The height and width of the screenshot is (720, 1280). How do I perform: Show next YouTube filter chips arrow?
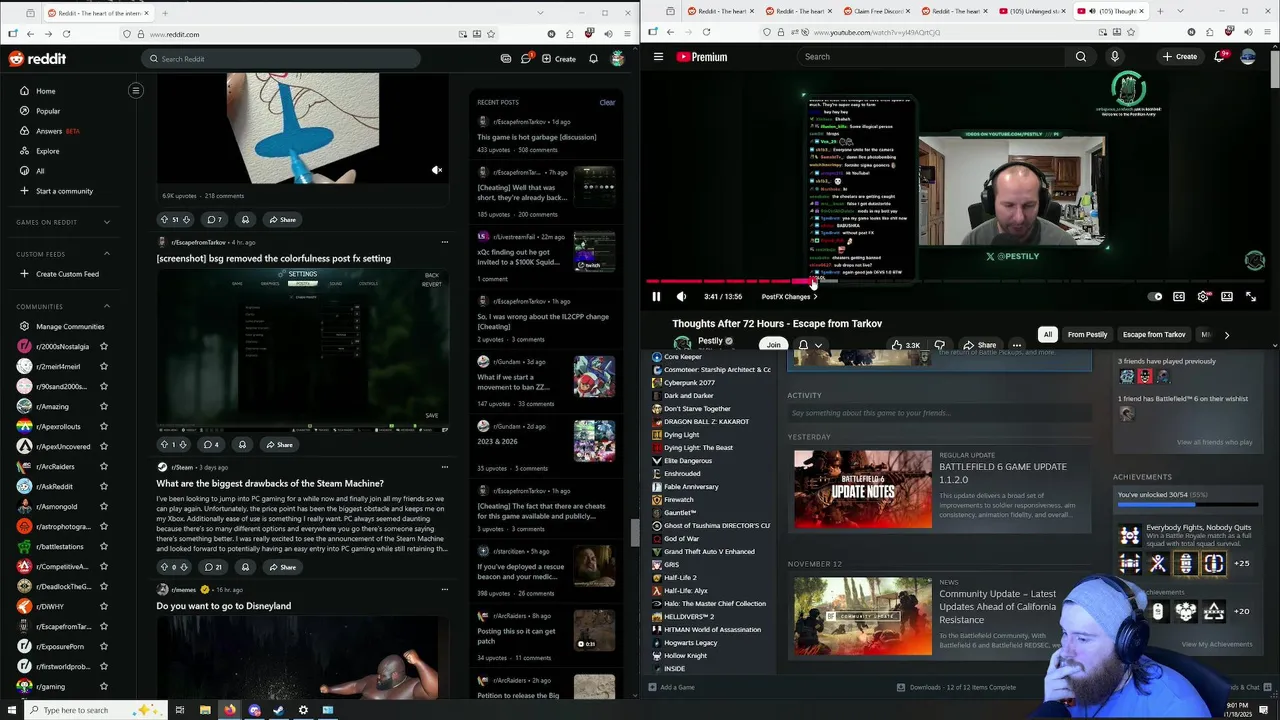point(1227,335)
